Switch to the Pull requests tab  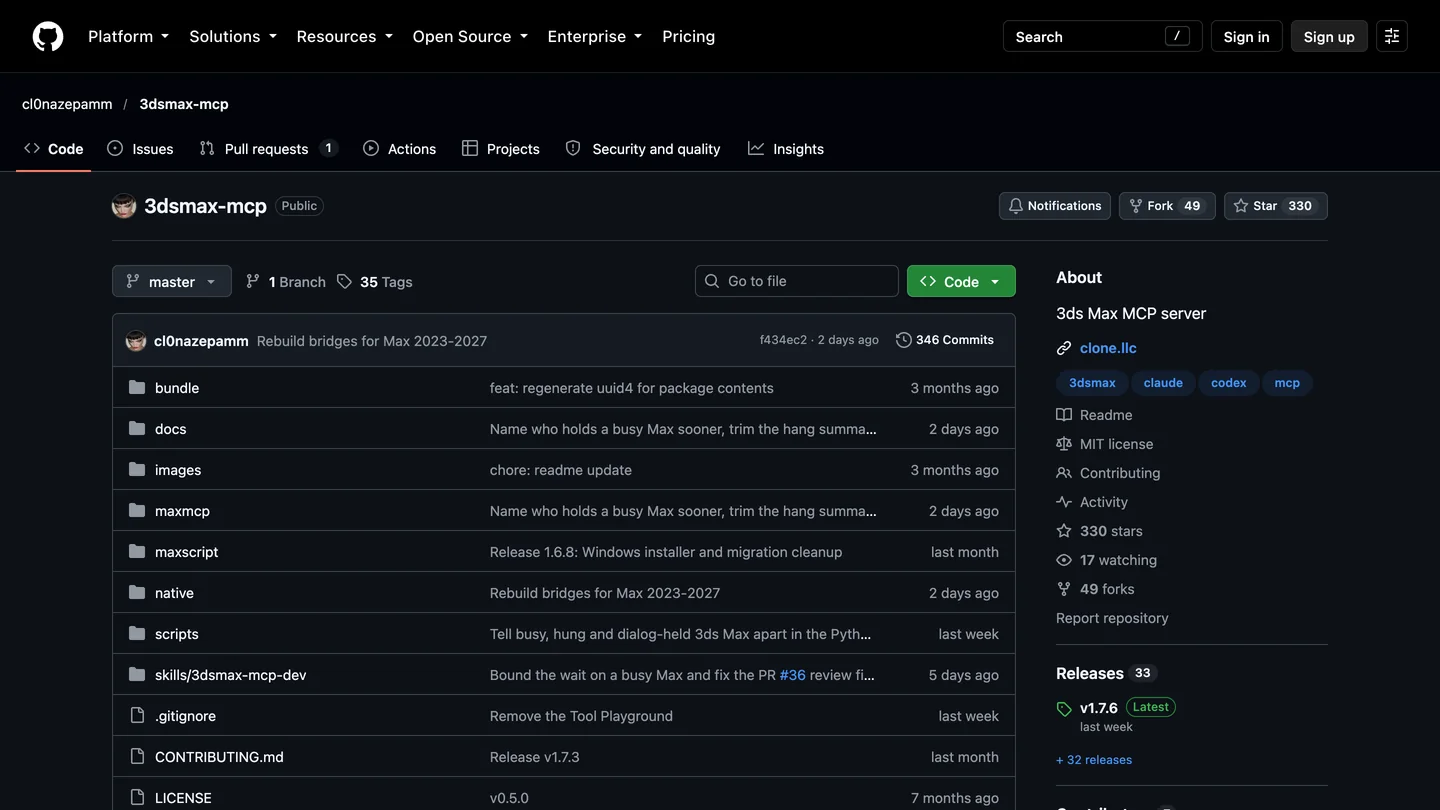click(x=268, y=149)
